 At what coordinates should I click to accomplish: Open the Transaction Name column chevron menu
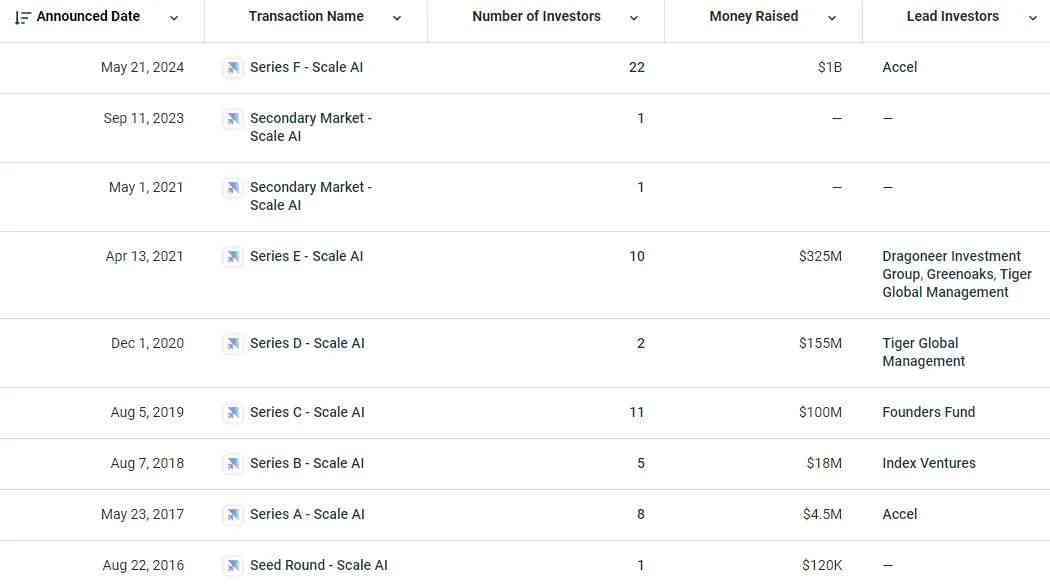[x=396, y=18]
